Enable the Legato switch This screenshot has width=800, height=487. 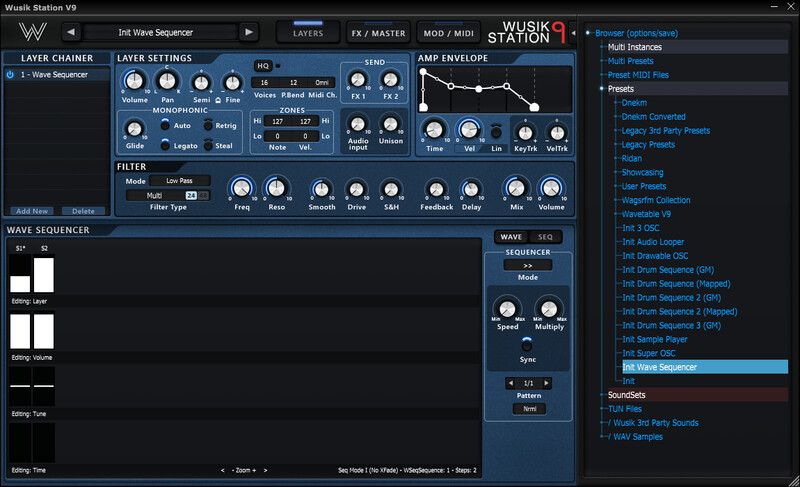[165, 145]
